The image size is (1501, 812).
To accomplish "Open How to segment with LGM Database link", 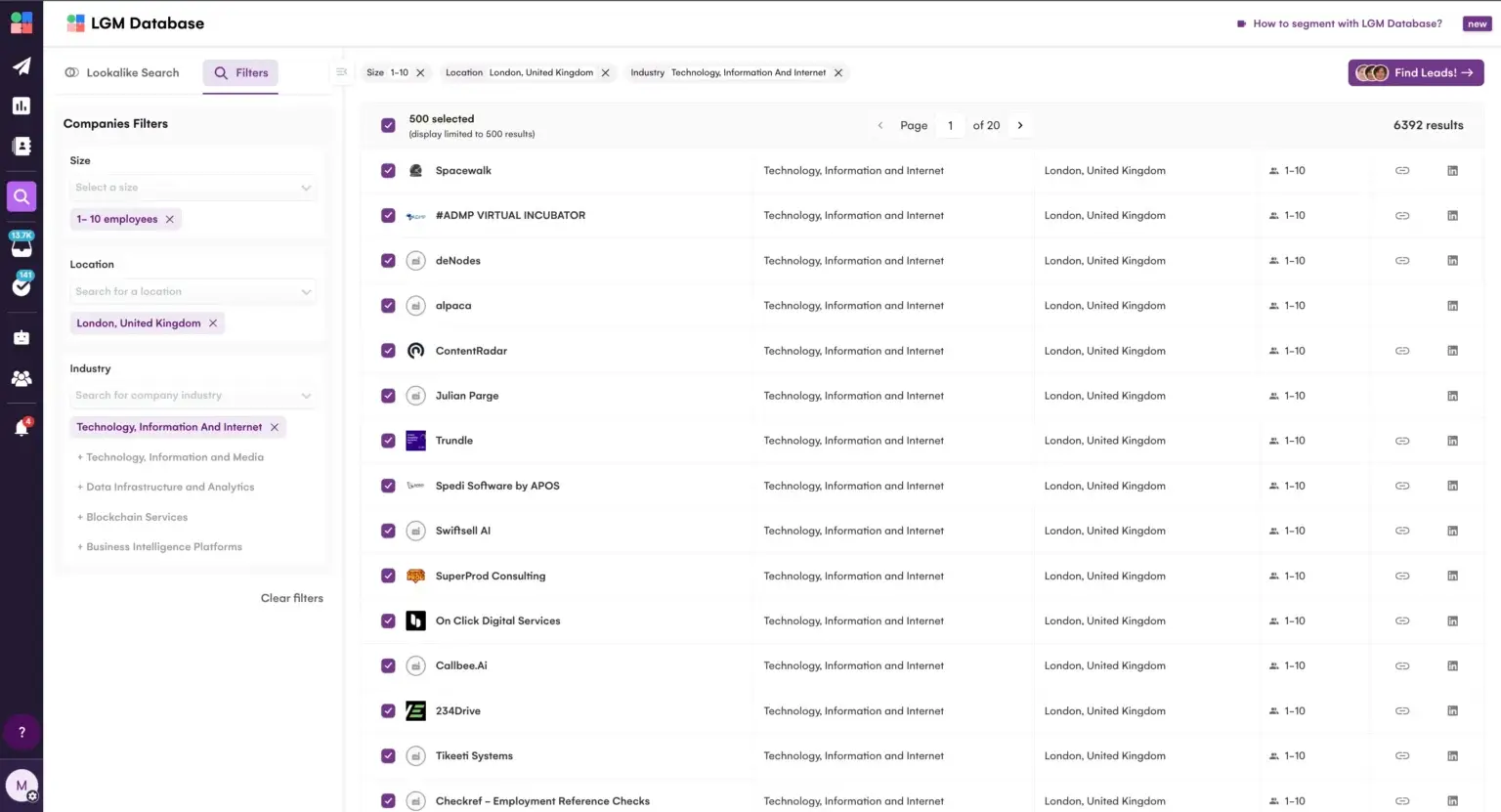I will point(1340,23).
